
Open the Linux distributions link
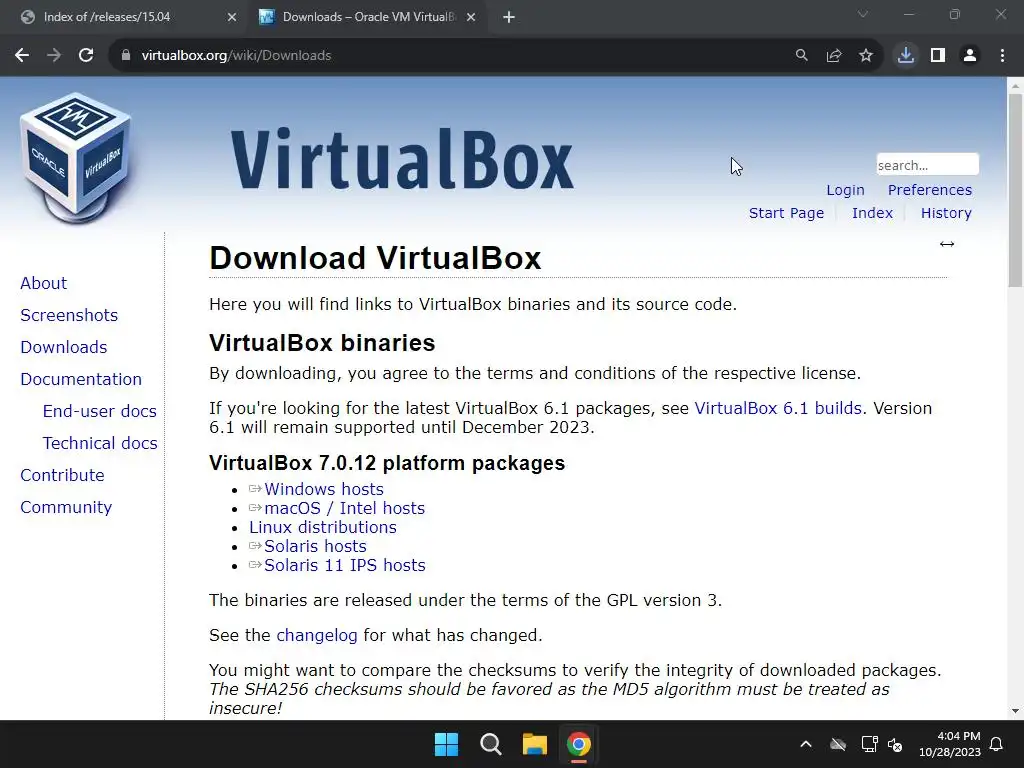[323, 527]
